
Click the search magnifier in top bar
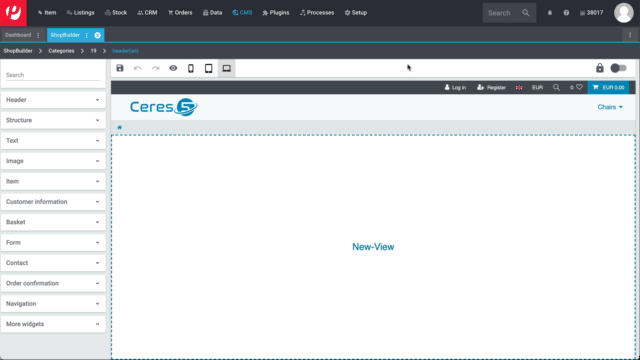(526, 13)
